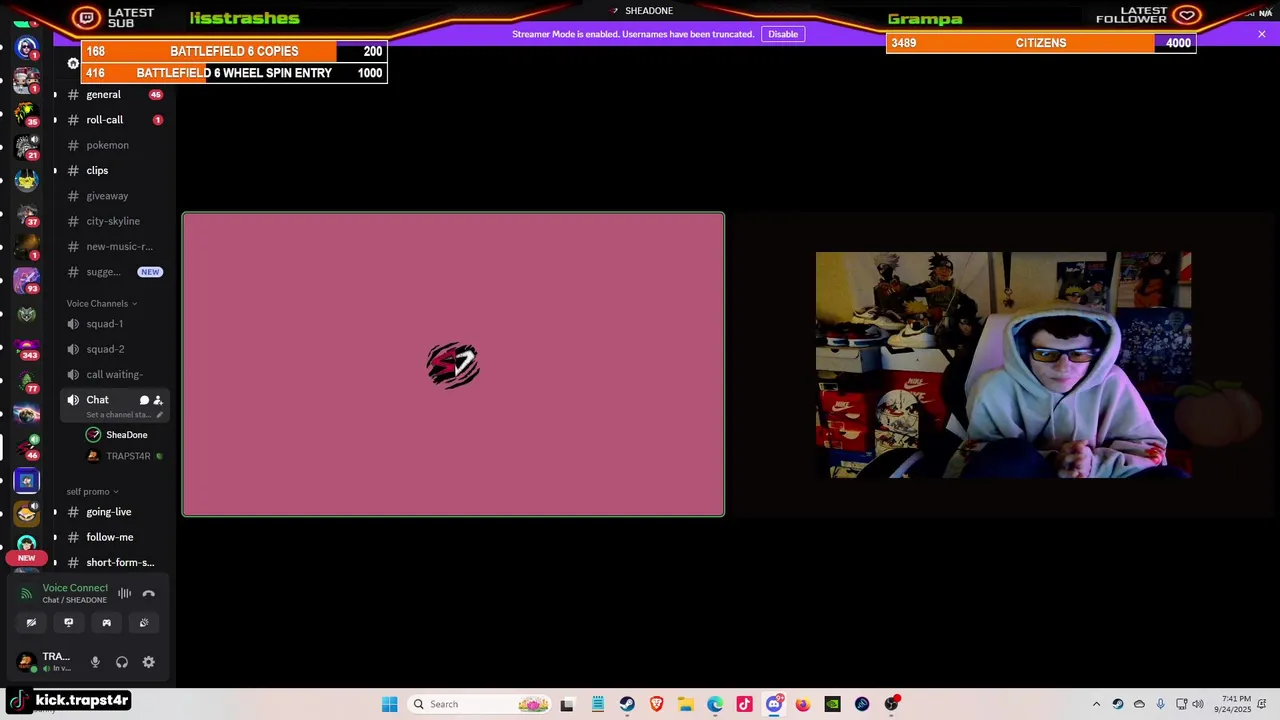
Task: Open the general text channel
Action: pyautogui.click(x=114, y=95)
